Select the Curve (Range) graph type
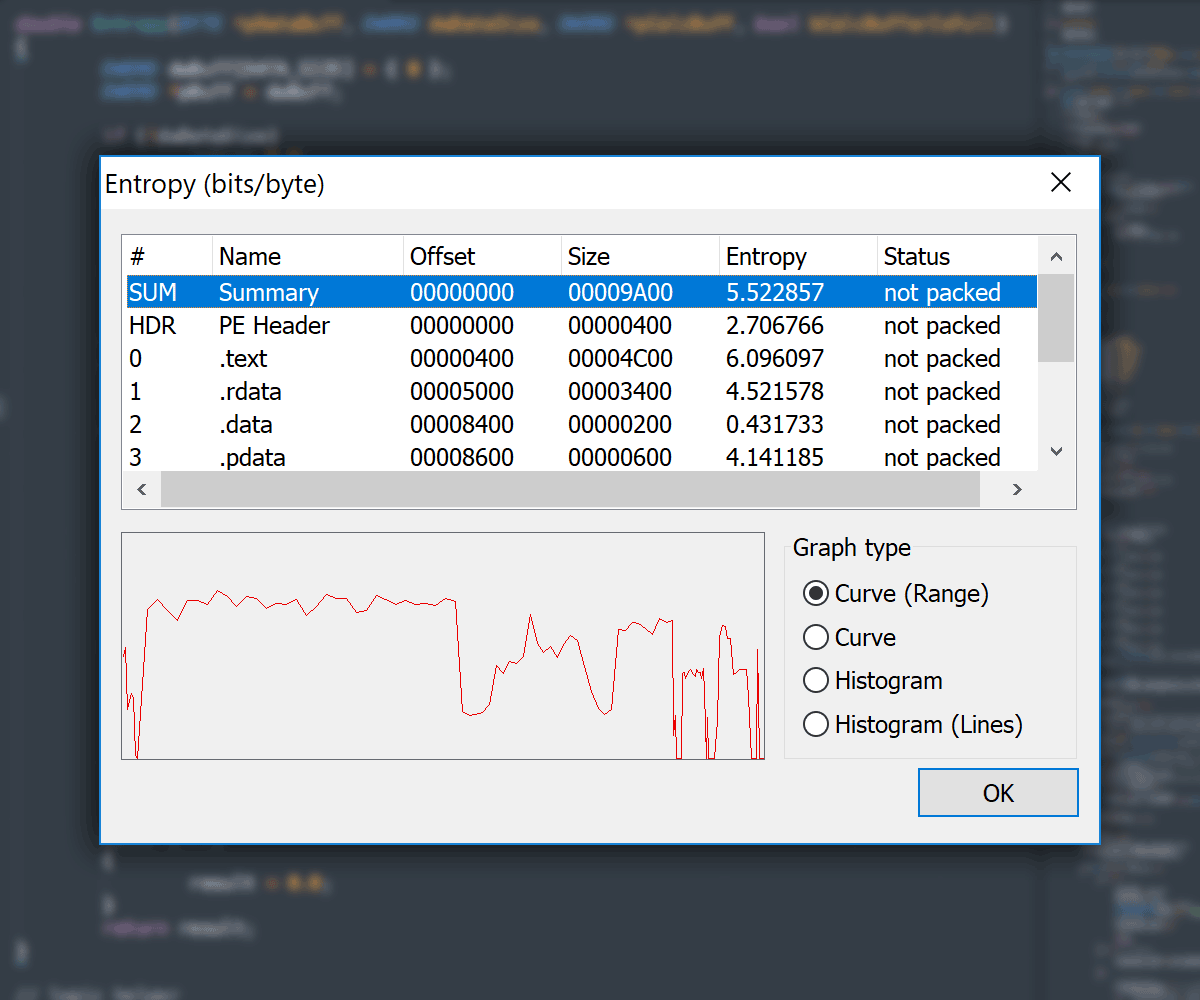This screenshot has height=1000, width=1200. [816, 593]
